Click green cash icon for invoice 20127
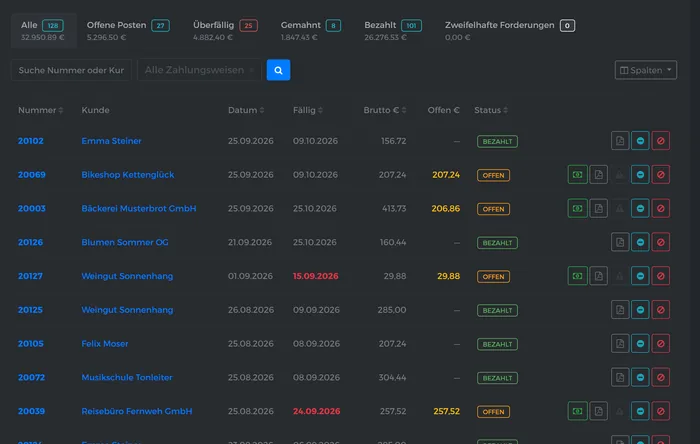The width and height of the screenshot is (700, 444). coord(577,276)
